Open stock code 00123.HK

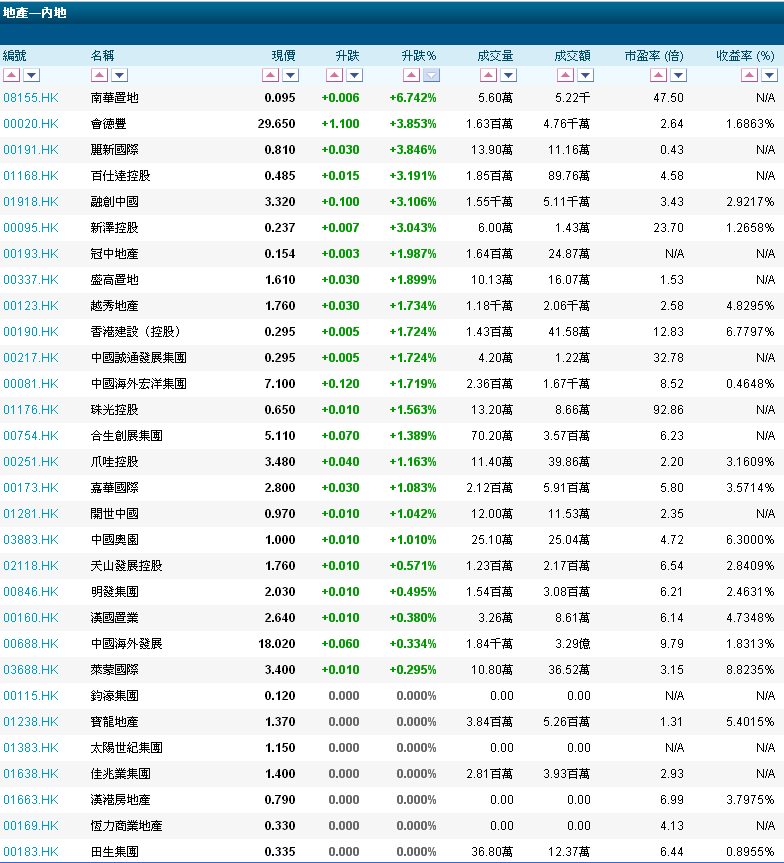[31, 305]
